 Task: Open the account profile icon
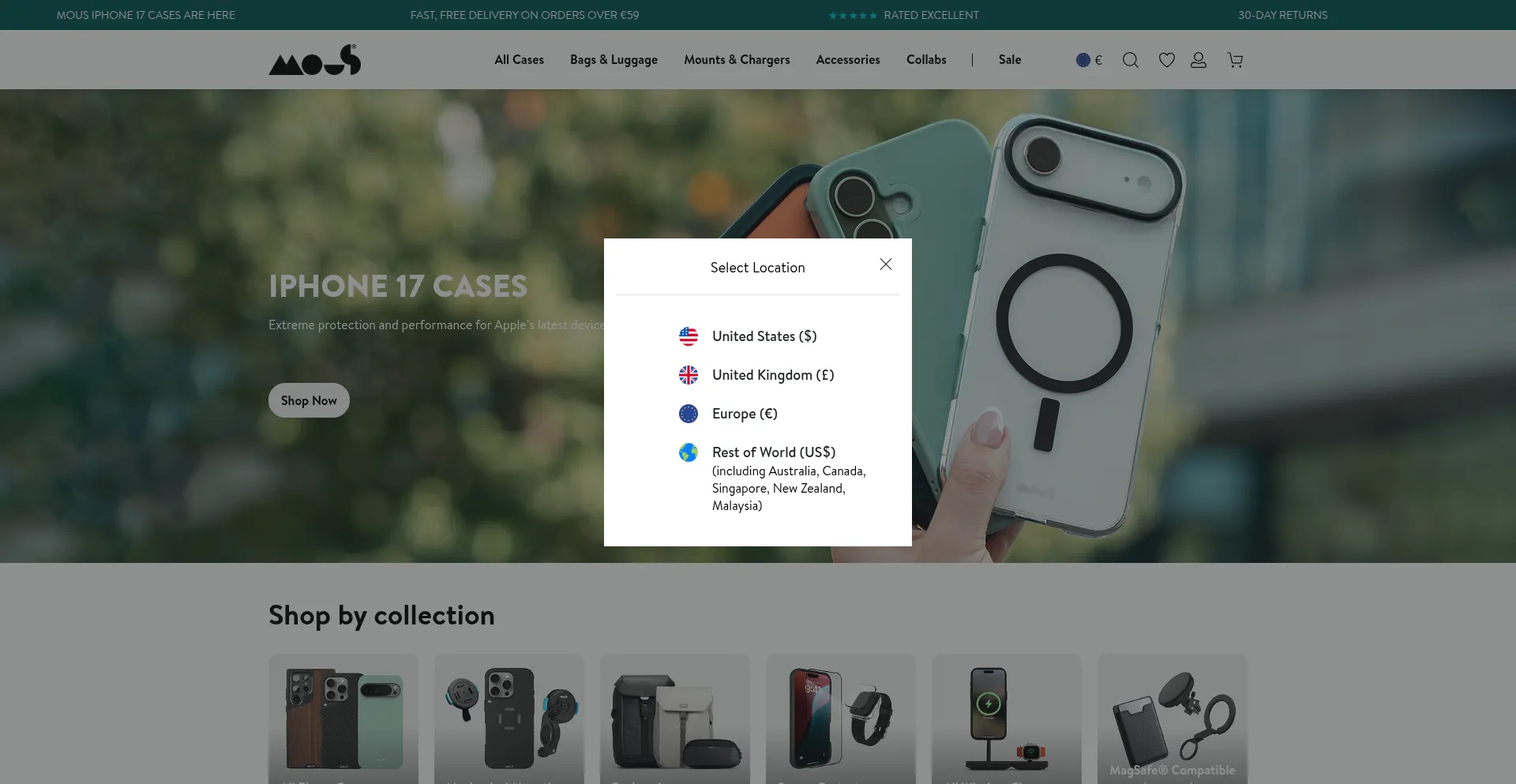point(1198,60)
